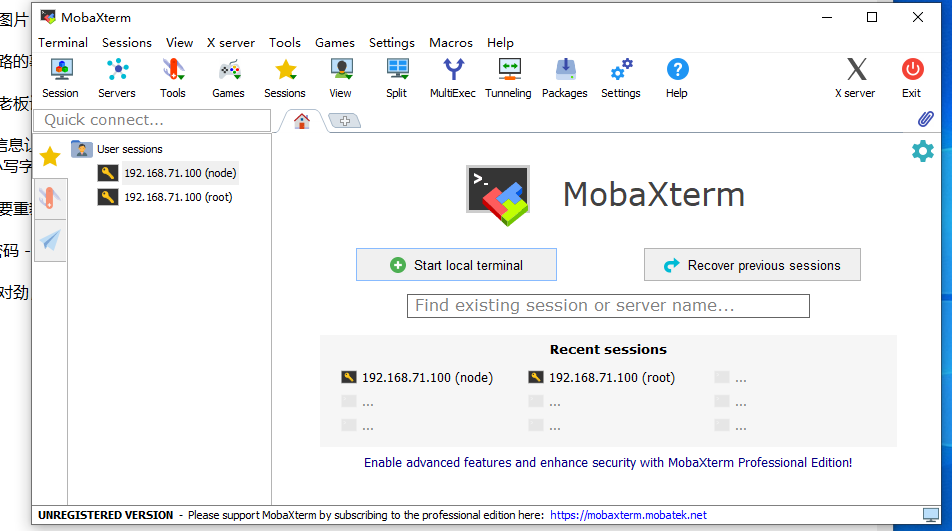The height and width of the screenshot is (531, 952).
Task: Click the Professional Edition promotion link
Action: coord(608,462)
